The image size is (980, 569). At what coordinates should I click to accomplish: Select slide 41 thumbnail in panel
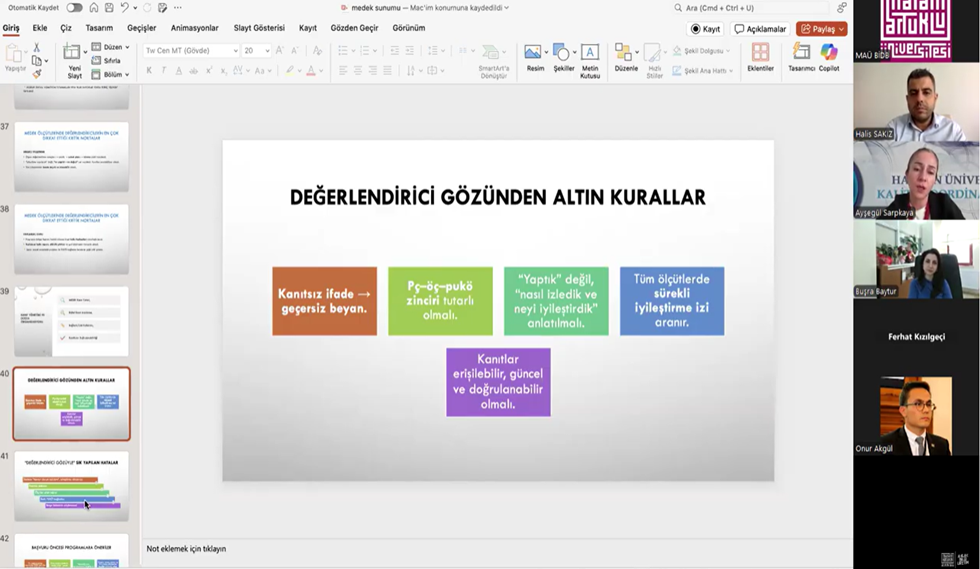click(71, 486)
